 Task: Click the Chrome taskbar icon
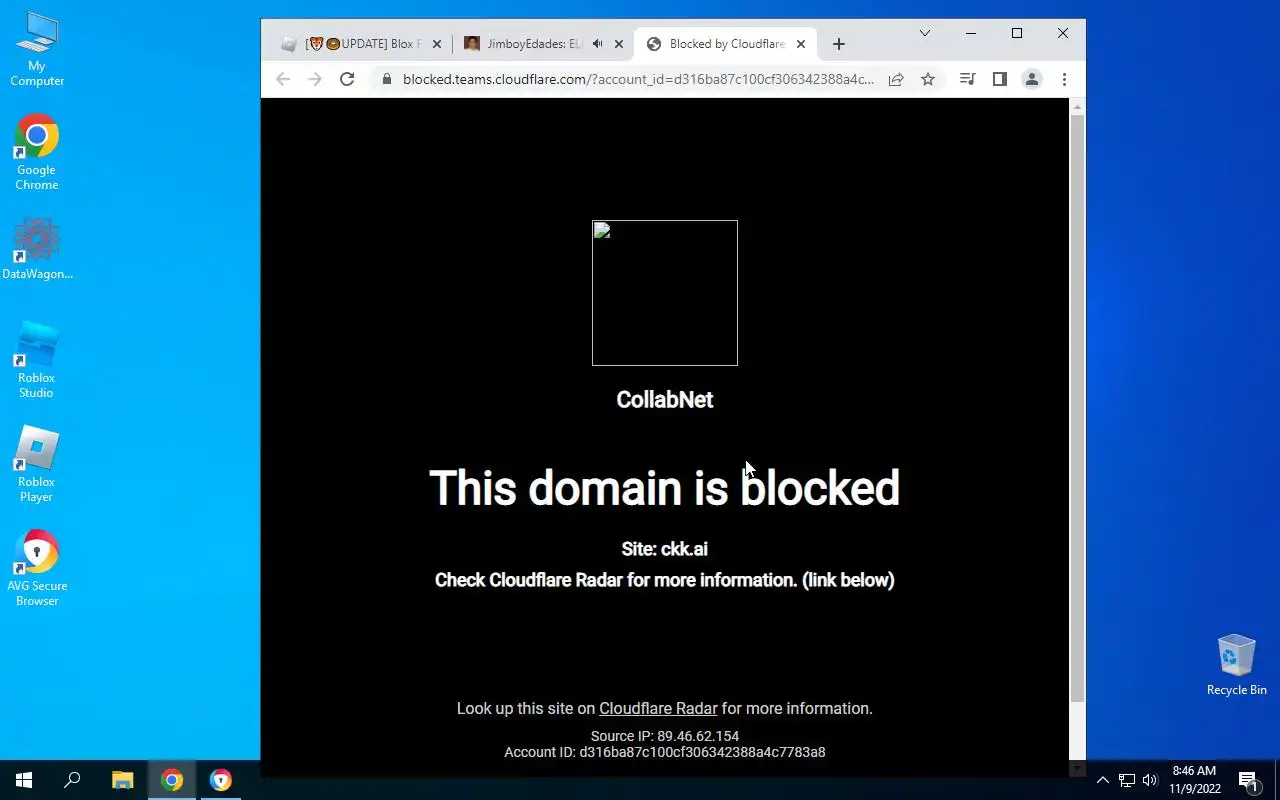pos(172,780)
